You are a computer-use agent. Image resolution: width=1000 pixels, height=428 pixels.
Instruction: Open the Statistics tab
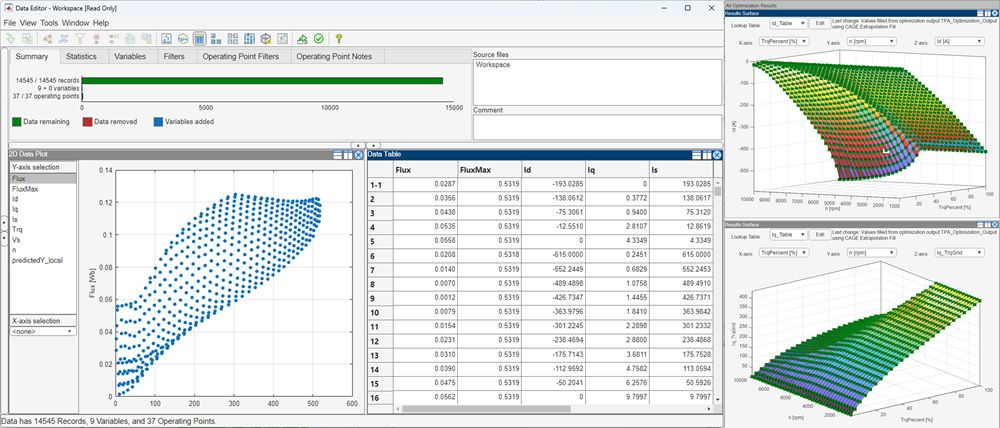pyautogui.click(x=81, y=57)
